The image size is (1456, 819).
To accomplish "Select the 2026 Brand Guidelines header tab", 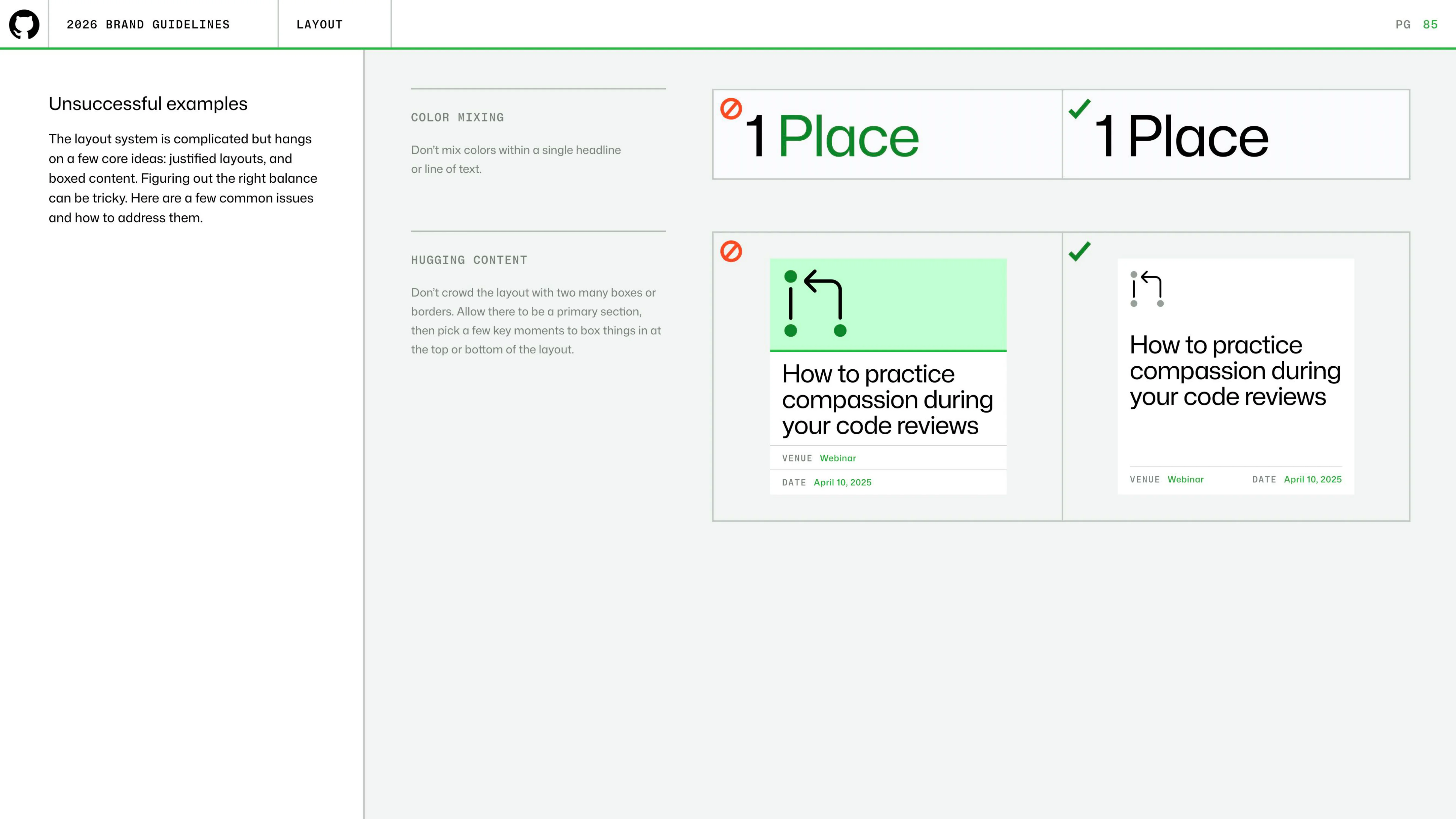I will [148, 24].
